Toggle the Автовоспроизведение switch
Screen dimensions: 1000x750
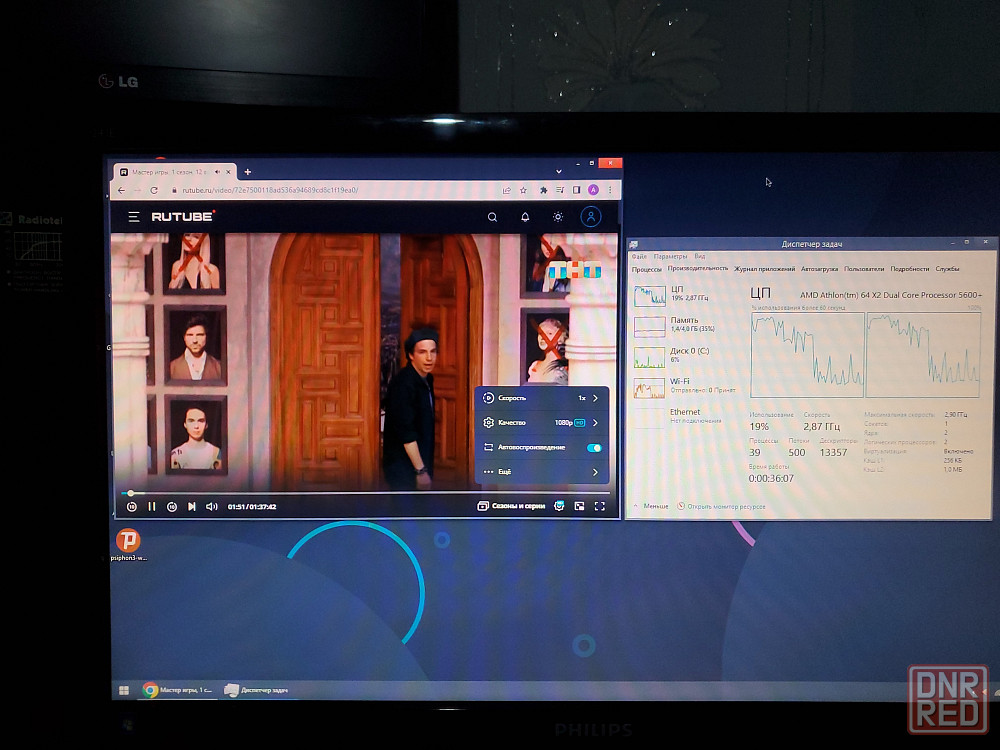tap(594, 448)
